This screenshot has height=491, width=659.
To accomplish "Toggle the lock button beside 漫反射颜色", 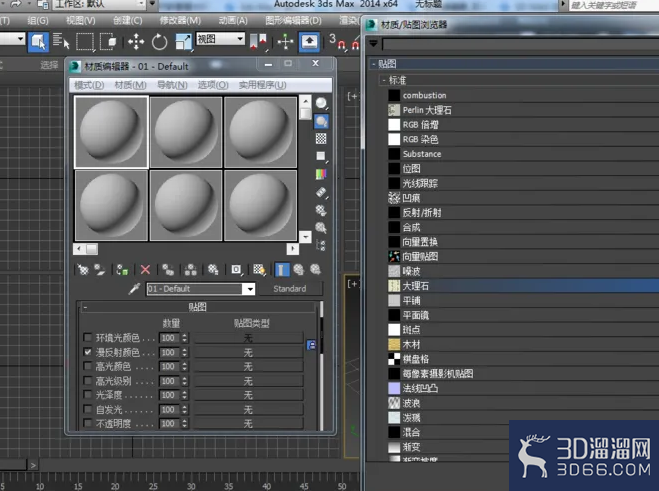I will [x=311, y=345].
